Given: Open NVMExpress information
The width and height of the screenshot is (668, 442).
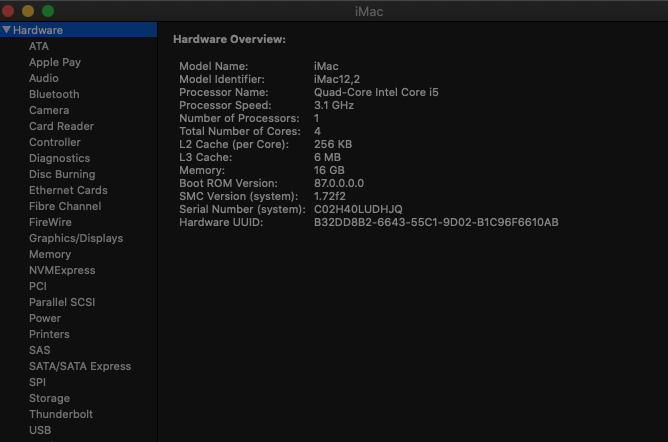Looking at the screenshot, I should [x=62, y=270].
